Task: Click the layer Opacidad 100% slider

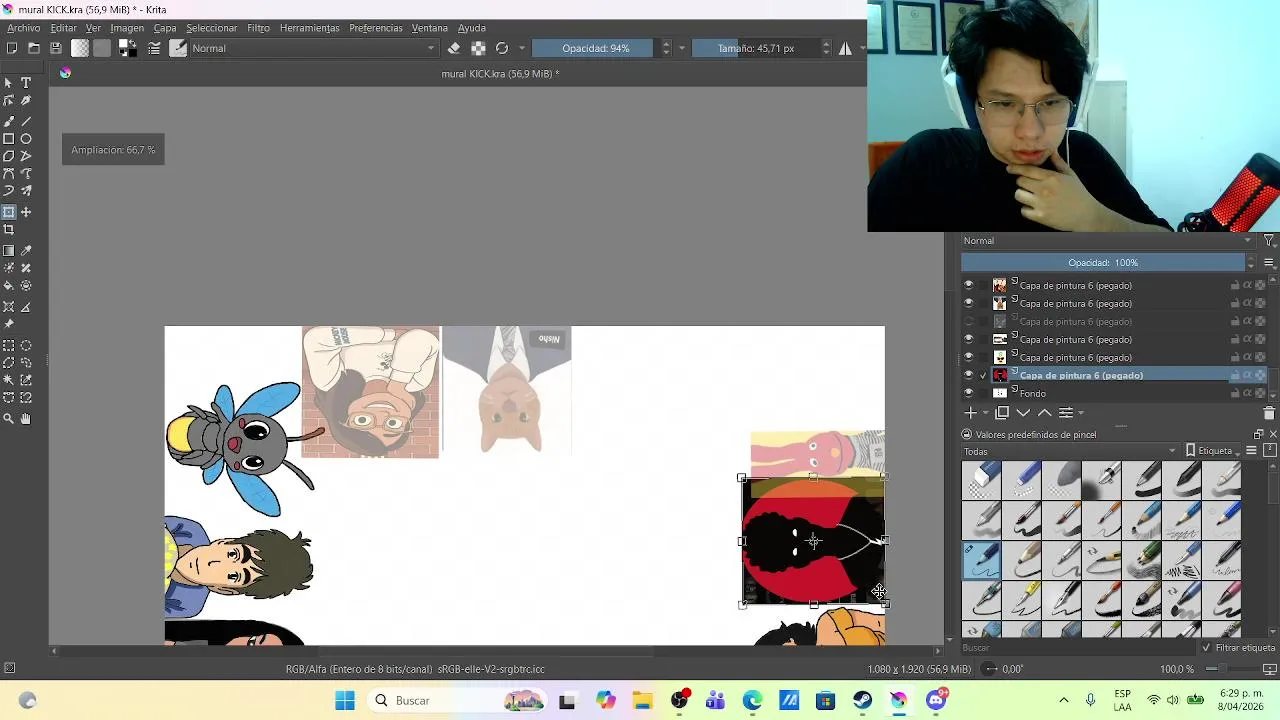Action: [x=1103, y=262]
